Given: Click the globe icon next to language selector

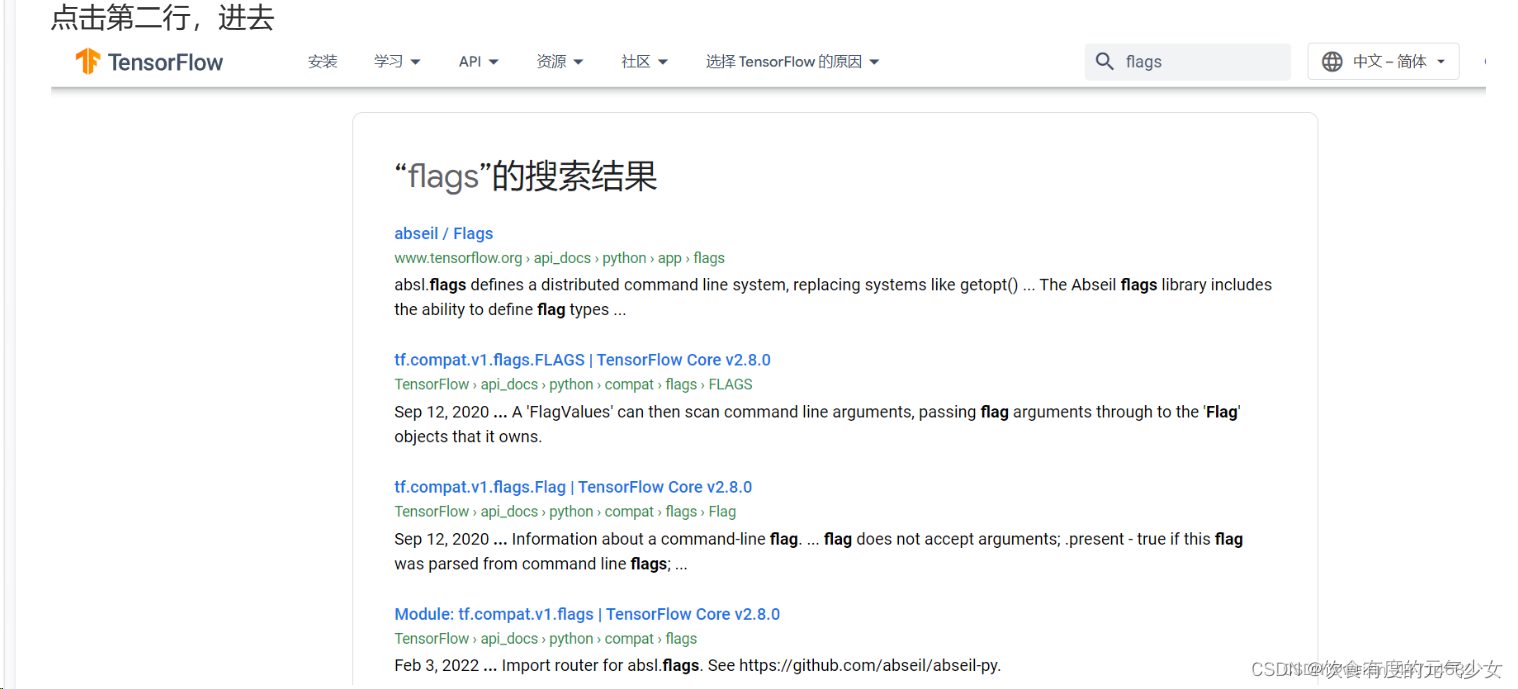Looking at the screenshot, I should pos(1332,61).
